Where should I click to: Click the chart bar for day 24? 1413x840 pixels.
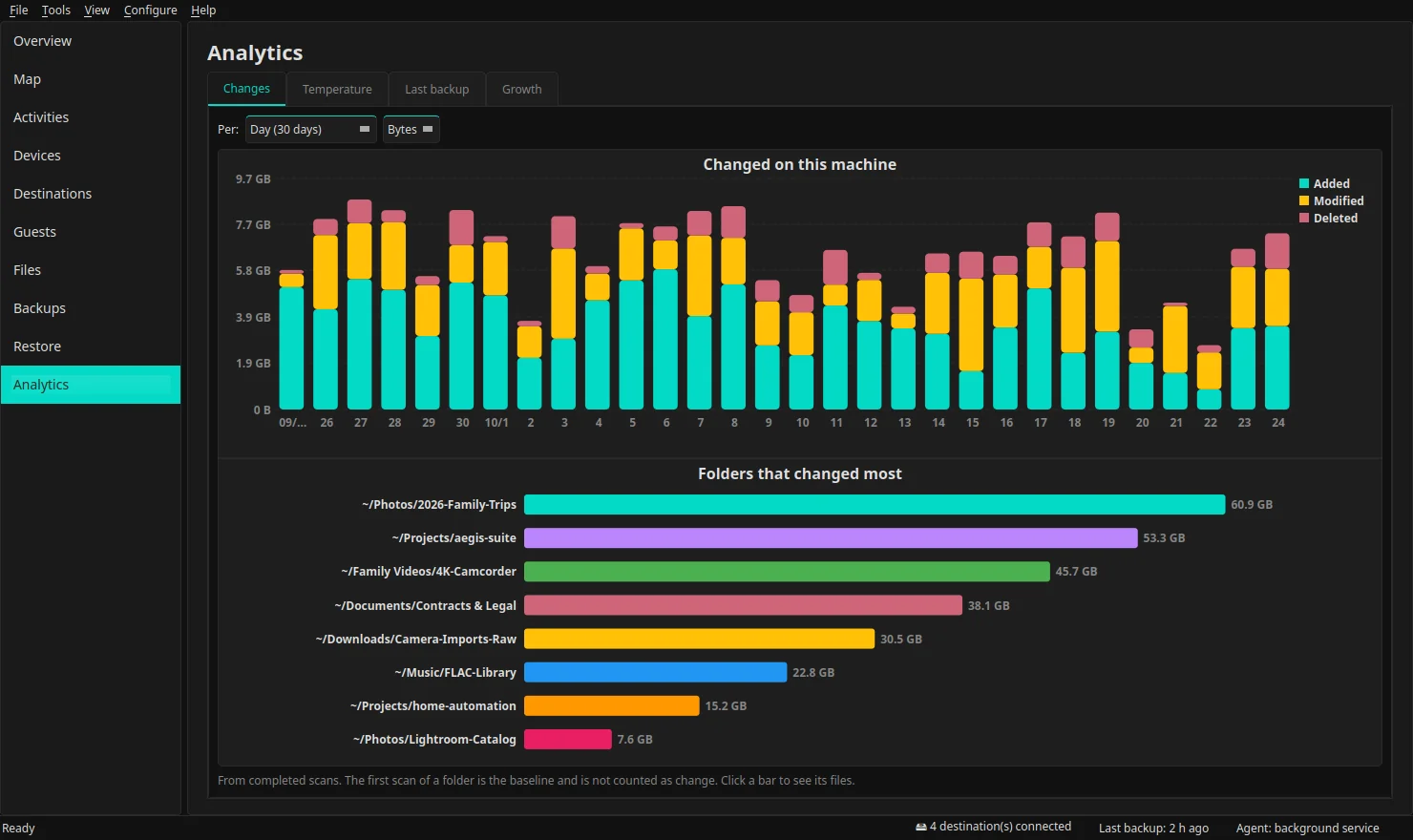pyautogui.click(x=1277, y=322)
